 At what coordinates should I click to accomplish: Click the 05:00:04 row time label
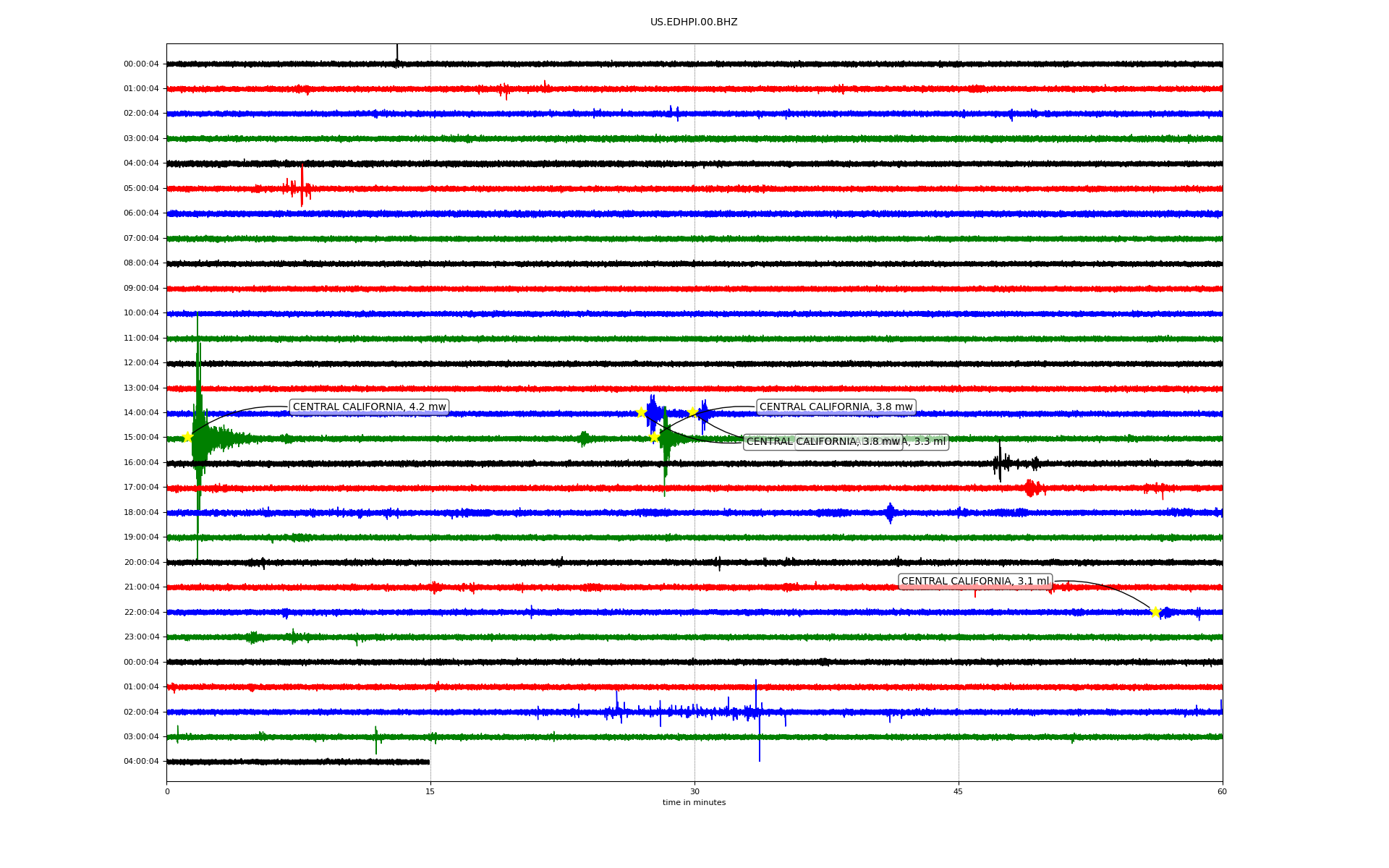tap(141, 189)
